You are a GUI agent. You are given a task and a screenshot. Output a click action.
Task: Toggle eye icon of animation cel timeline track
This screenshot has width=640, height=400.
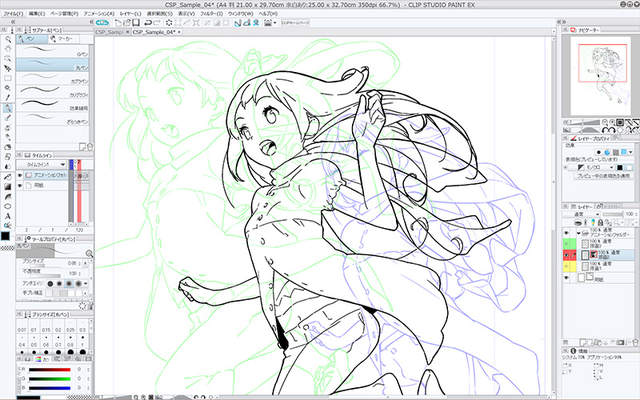pos(22,175)
